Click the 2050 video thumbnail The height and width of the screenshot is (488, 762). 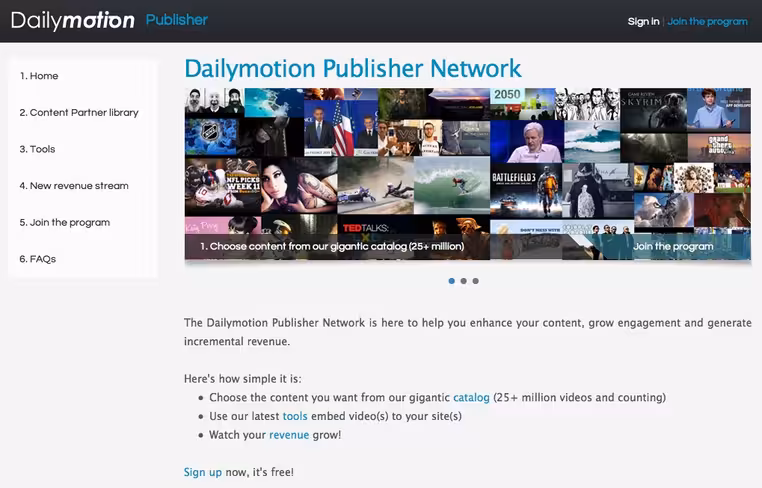[x=522, y=104]
